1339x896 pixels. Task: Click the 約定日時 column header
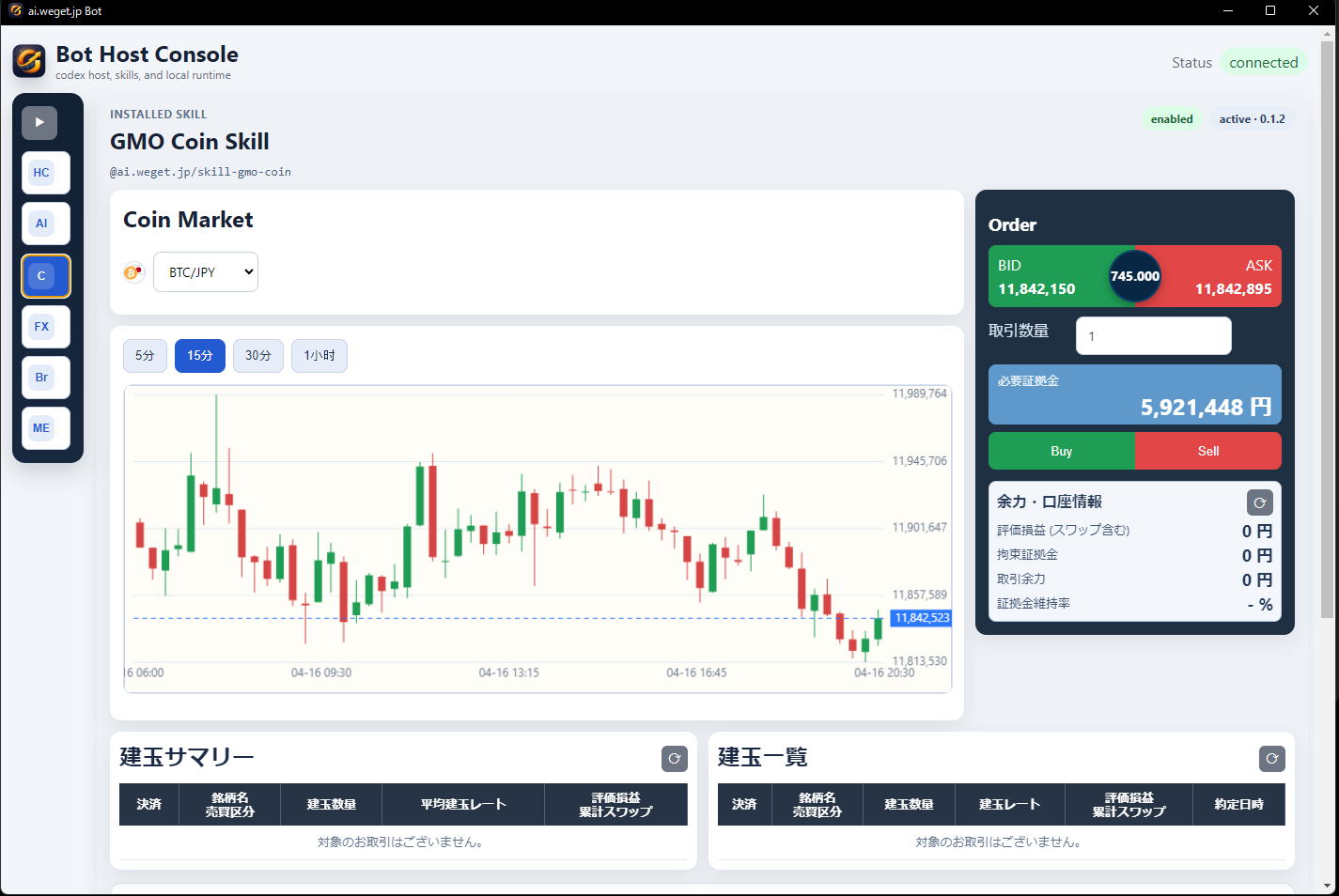[1238, 805]
